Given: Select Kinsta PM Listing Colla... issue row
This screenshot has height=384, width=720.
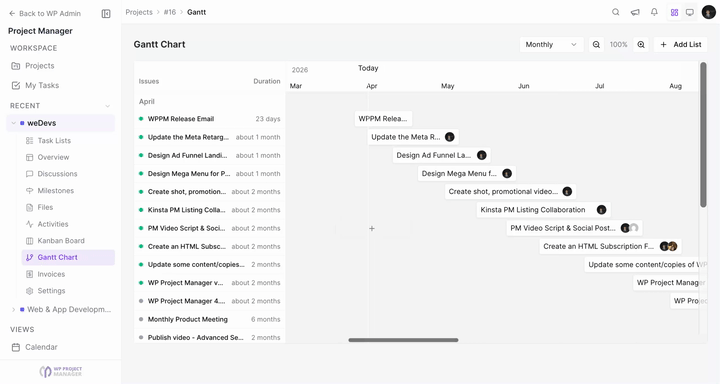Looking at the screenshot, I should point(210,210).
